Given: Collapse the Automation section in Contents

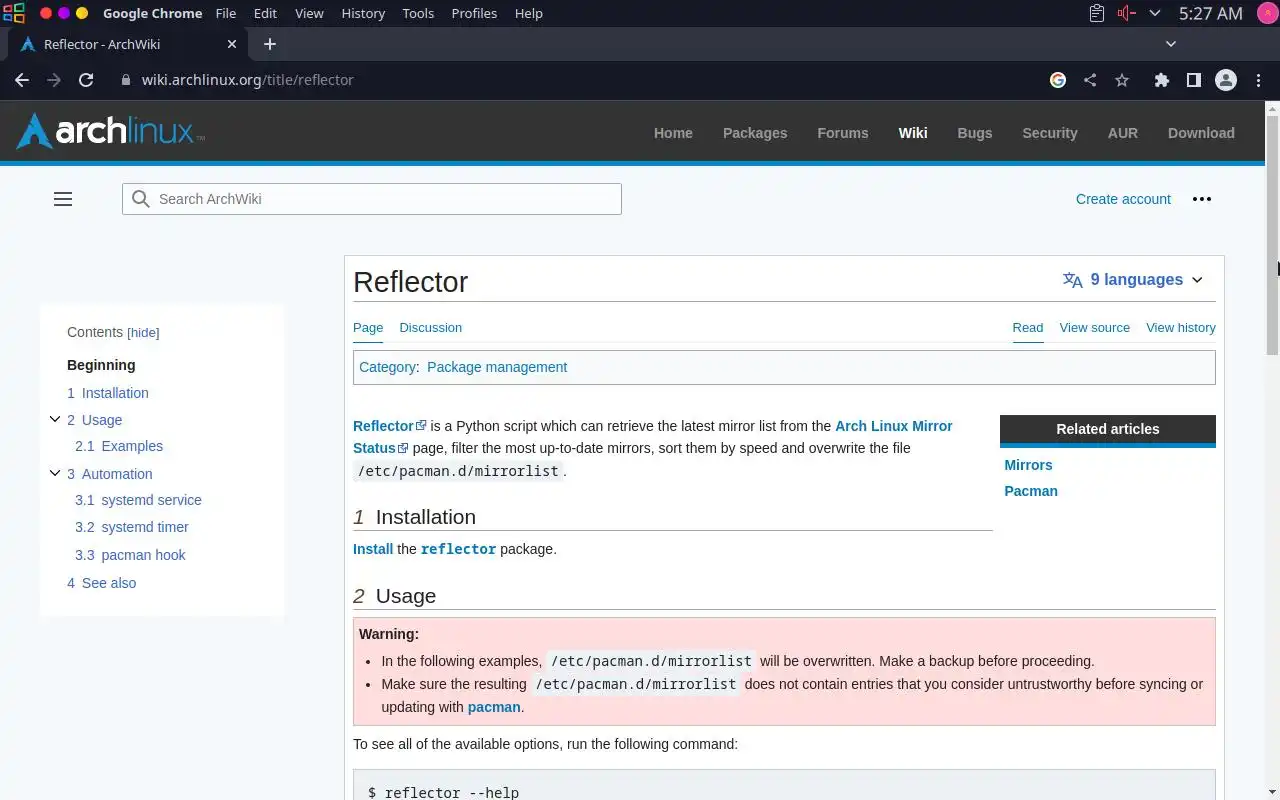Looking at the screenshot, I should click(x=55, y=474).
